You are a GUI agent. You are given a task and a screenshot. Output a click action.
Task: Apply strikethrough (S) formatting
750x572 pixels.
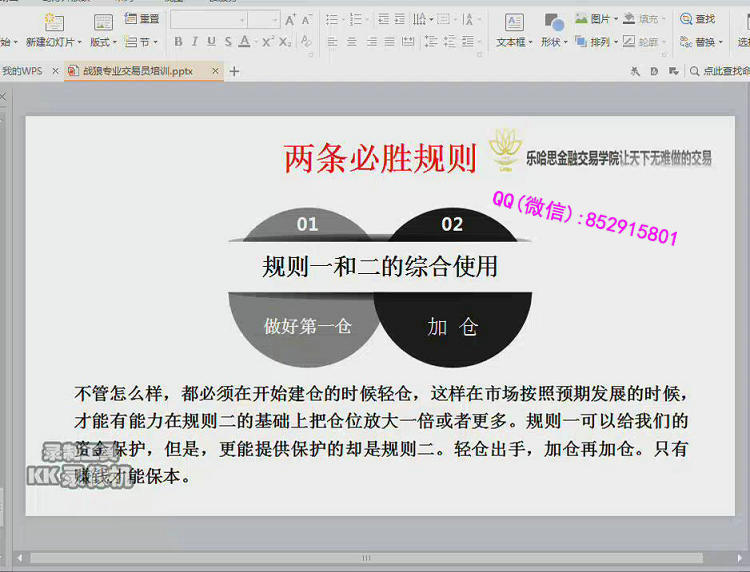coord(227,42)
